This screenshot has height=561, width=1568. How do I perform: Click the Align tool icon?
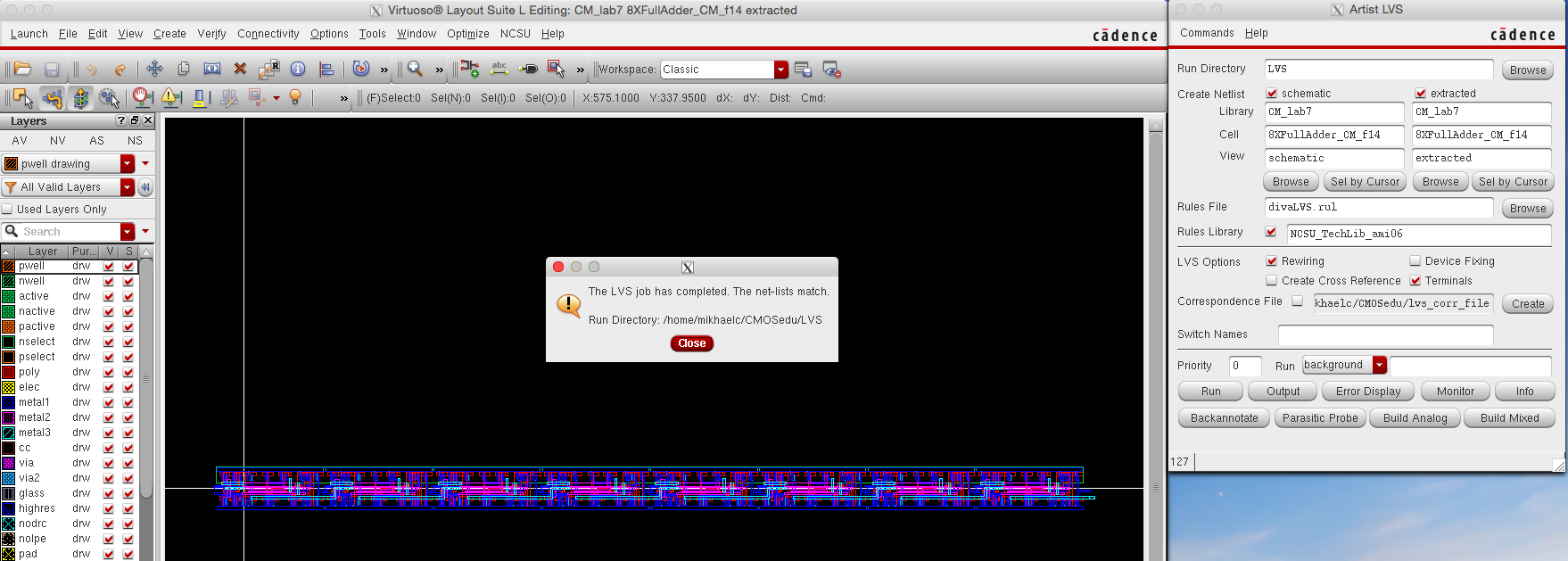[x=326, y=69]
